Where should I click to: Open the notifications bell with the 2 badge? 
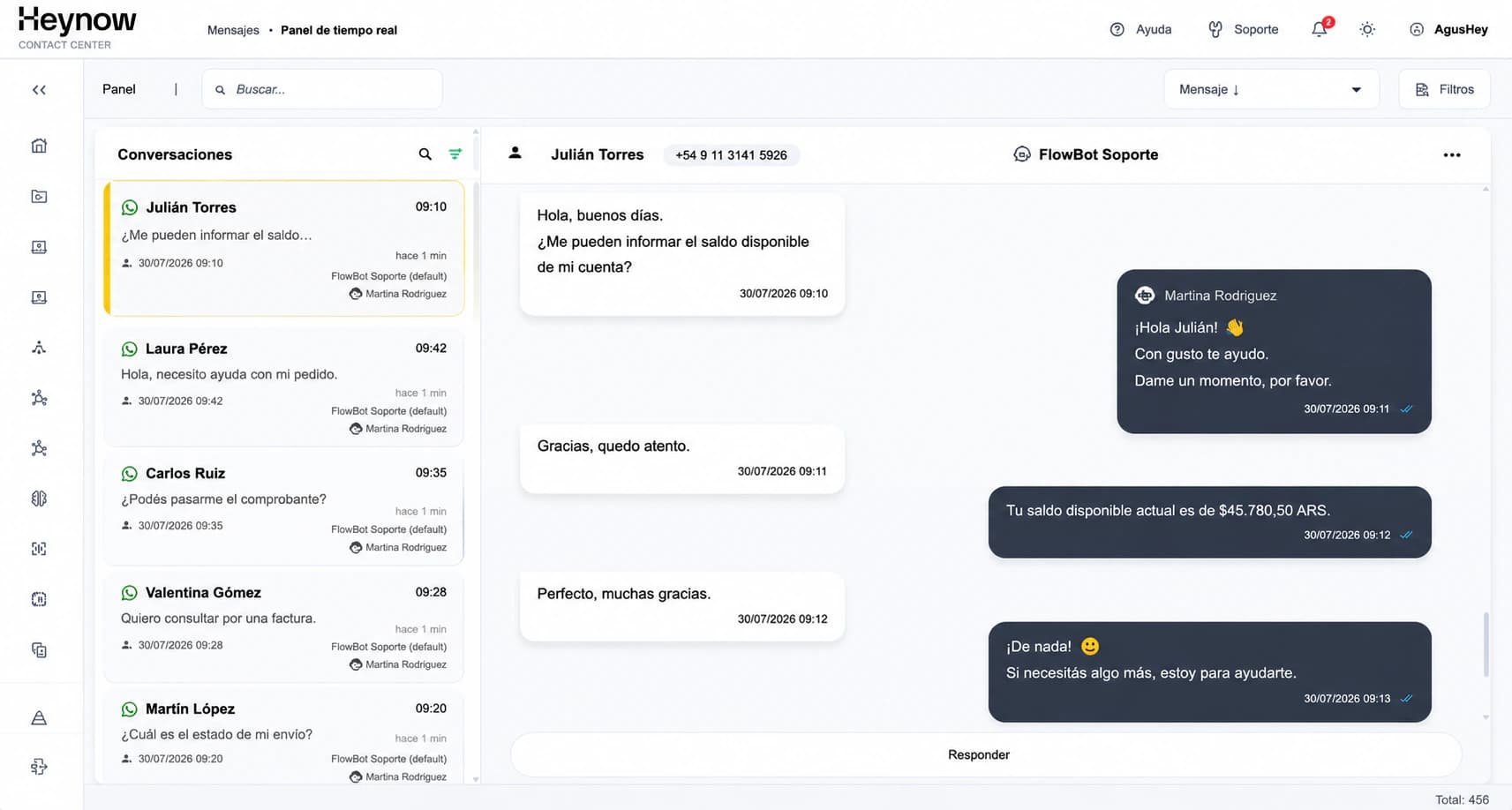pyautogui.click(x=1320, y=29)
